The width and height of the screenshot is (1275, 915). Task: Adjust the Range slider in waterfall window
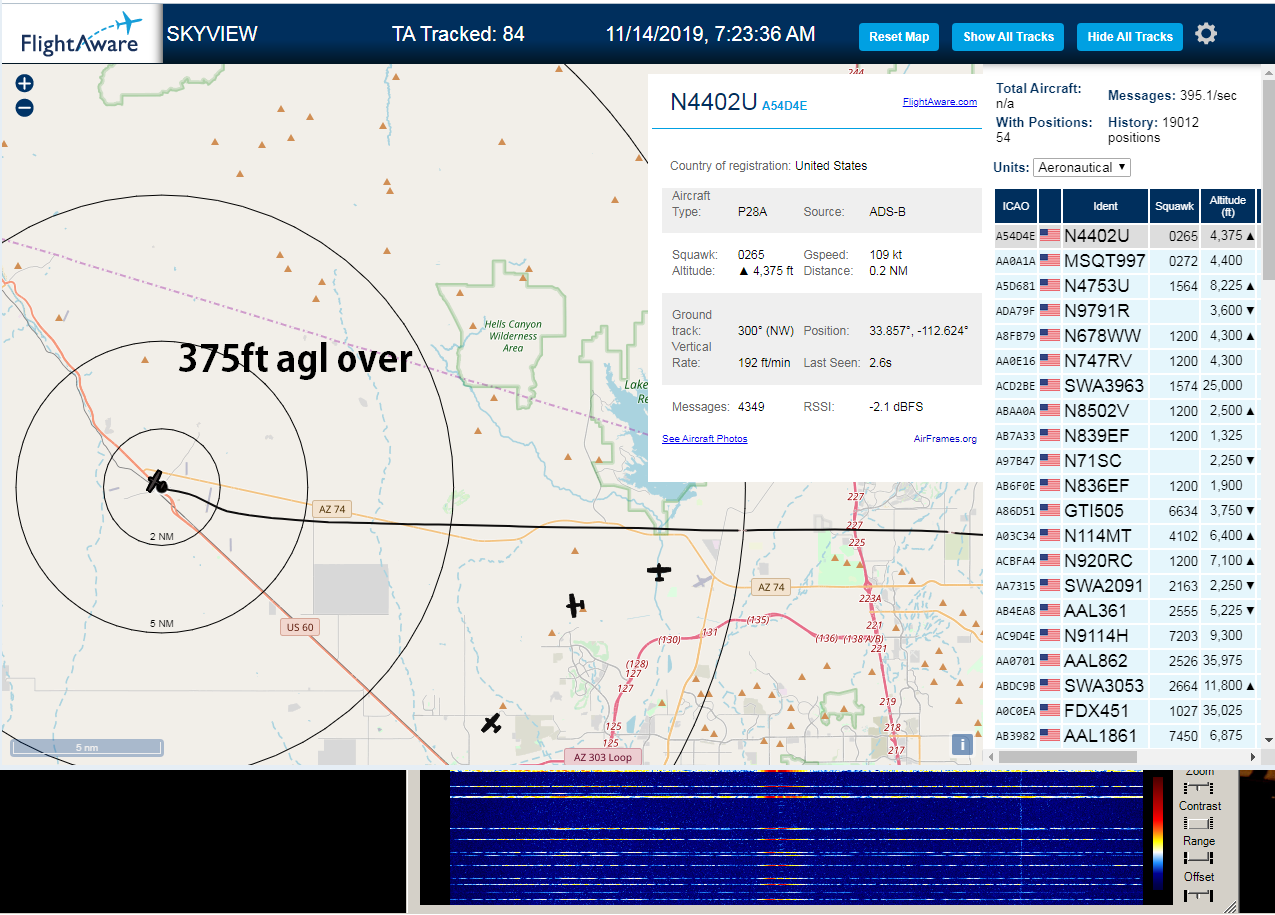point(1198,859)
